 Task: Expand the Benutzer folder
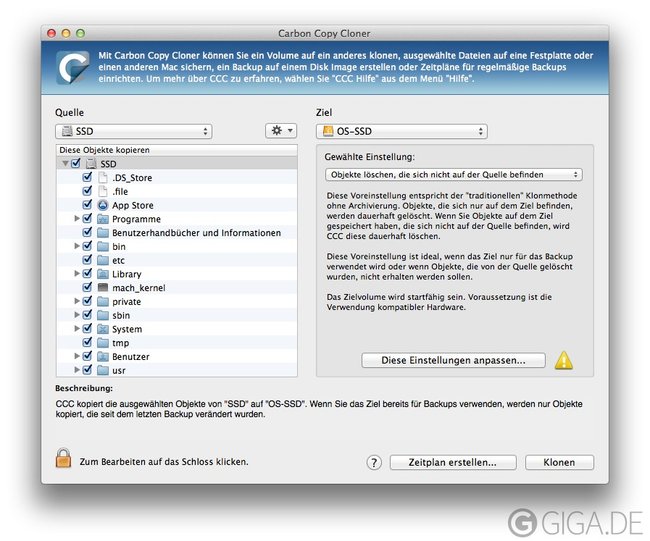point(77,356)
